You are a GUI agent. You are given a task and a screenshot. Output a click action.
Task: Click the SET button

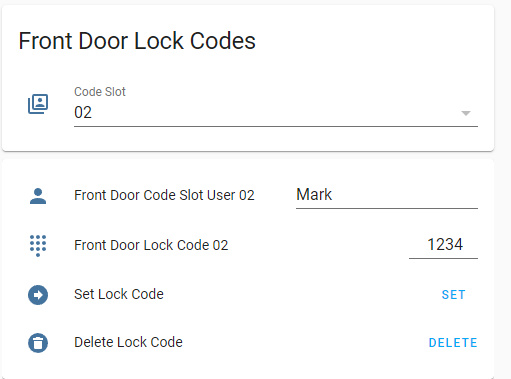click(x=453, y=295)
